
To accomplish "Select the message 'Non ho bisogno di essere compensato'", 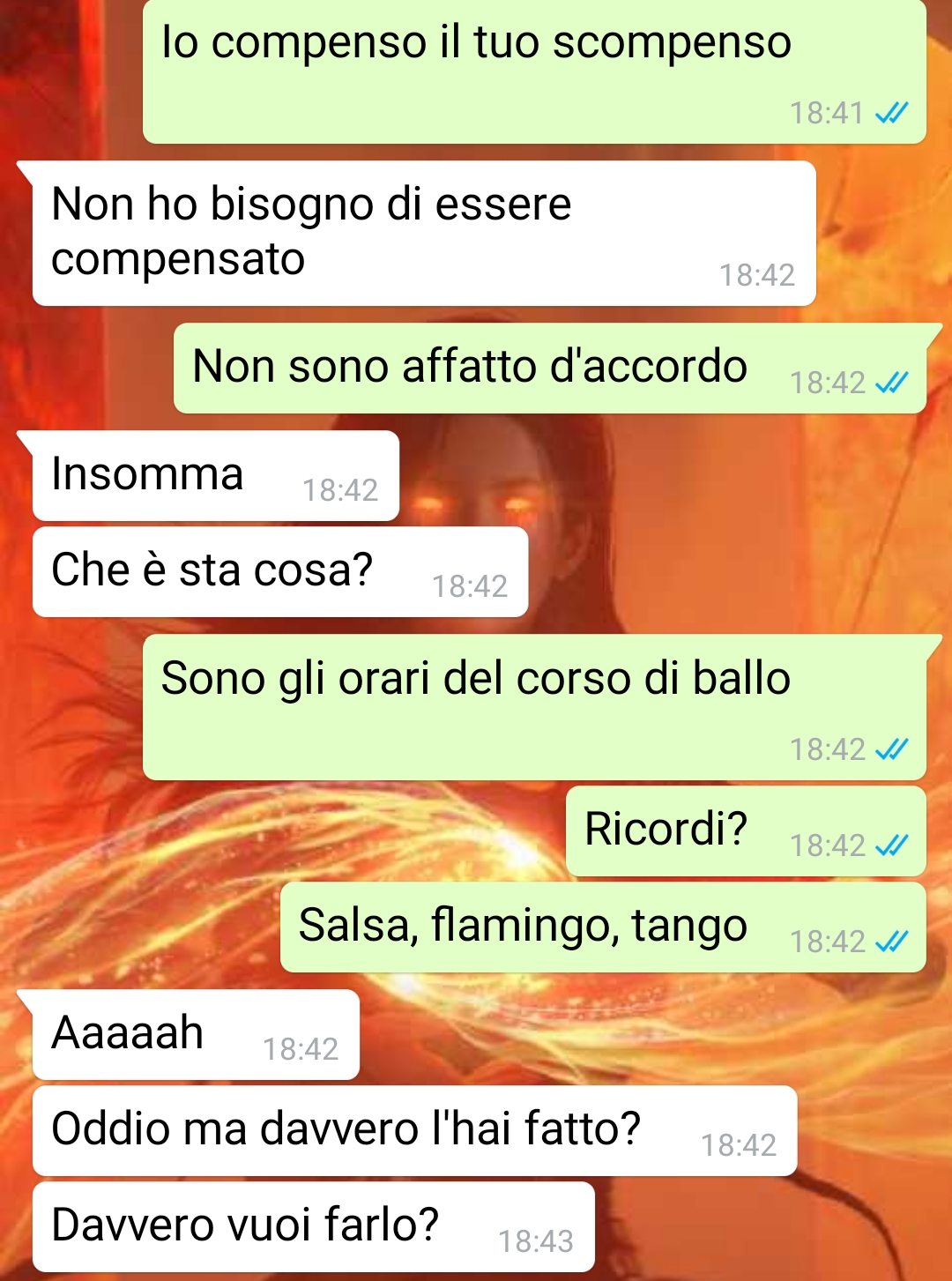I will tap(424, 234).
